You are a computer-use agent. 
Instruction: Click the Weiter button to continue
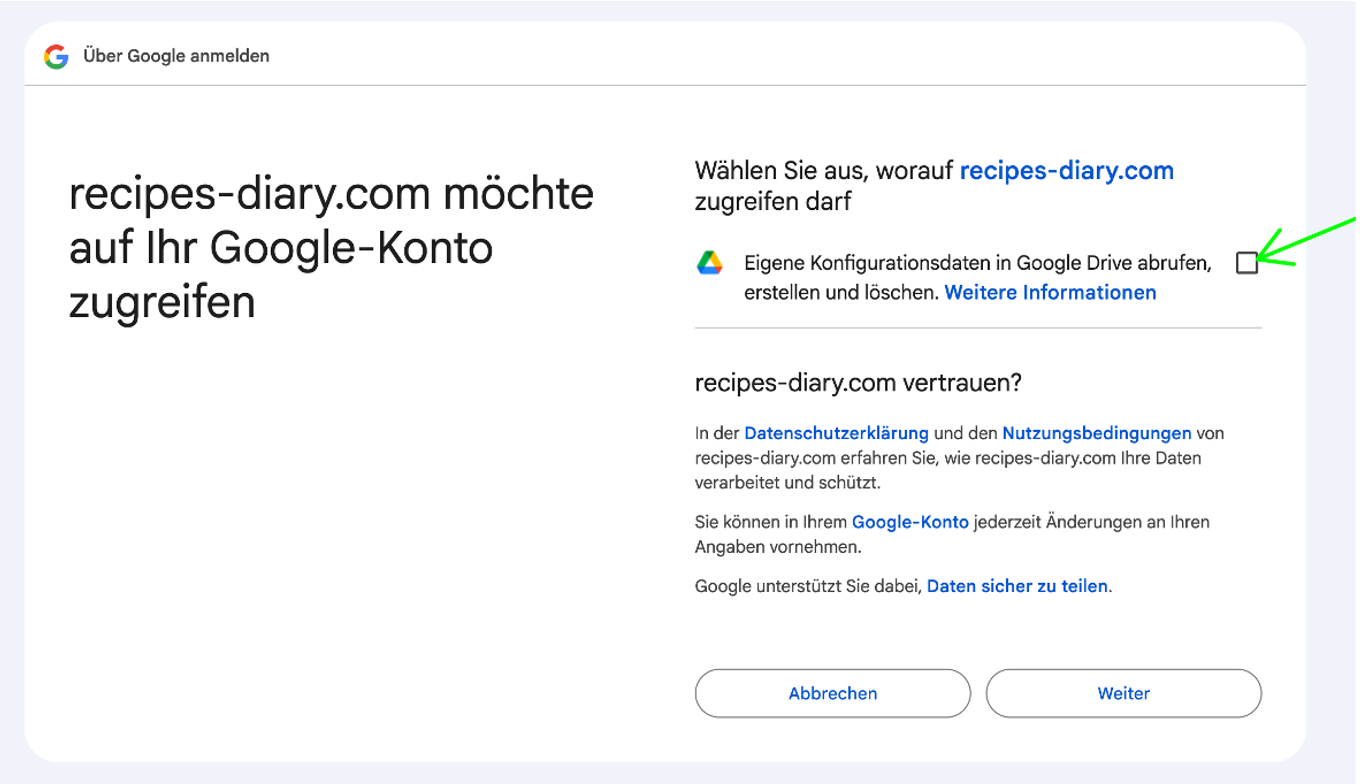(x=1123, y=693)
